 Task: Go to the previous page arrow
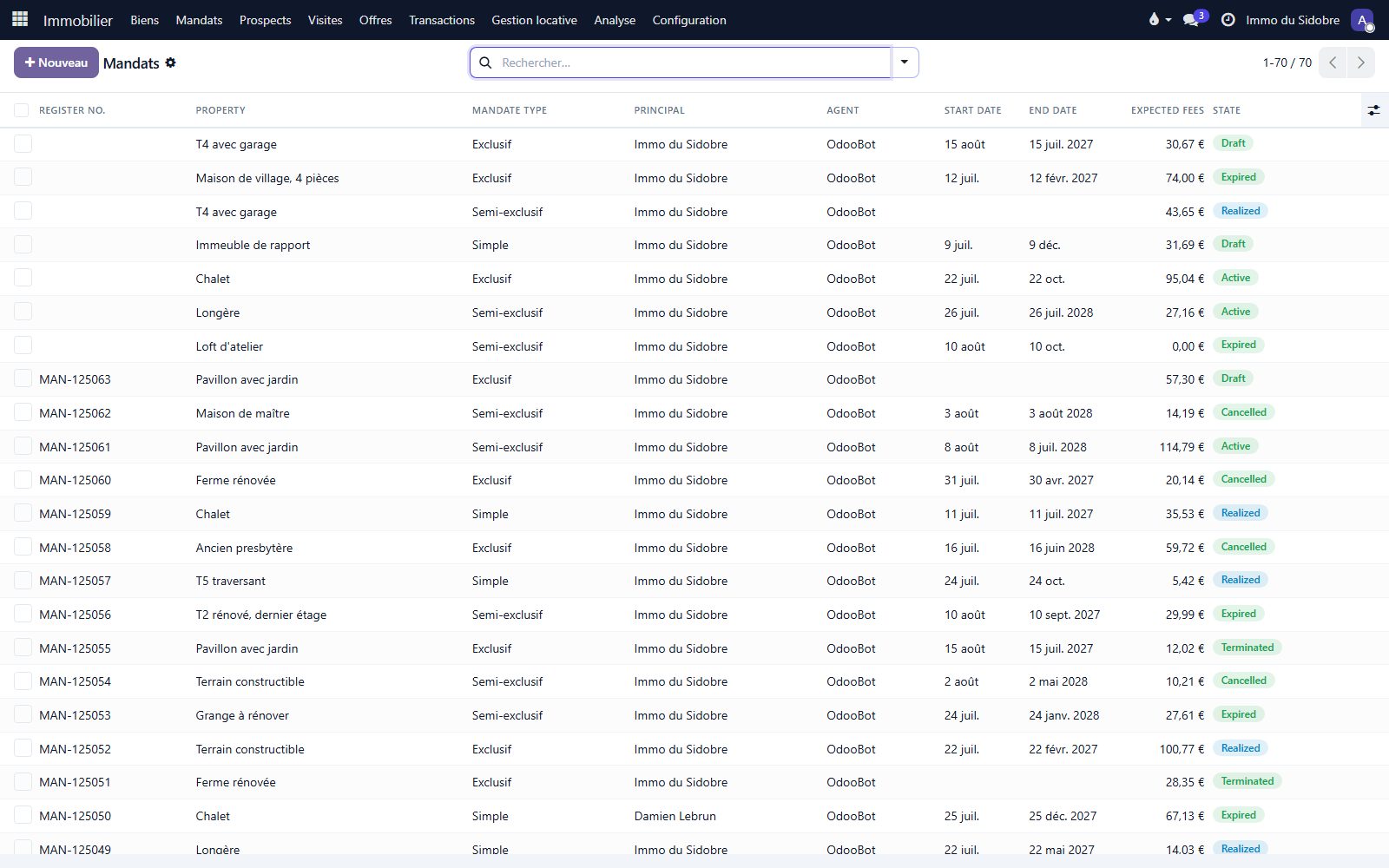1333,62
